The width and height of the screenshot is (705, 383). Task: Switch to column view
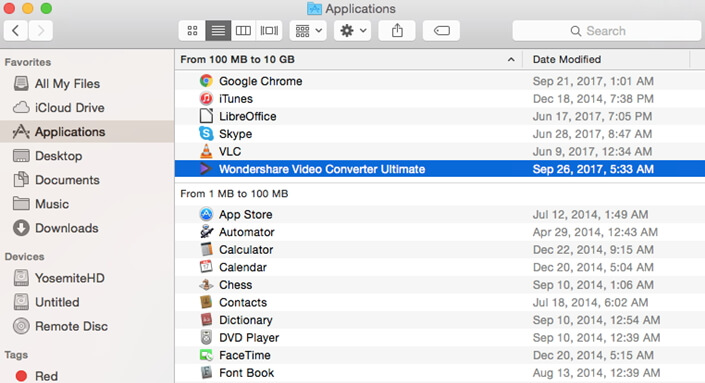tap(243, 31)
